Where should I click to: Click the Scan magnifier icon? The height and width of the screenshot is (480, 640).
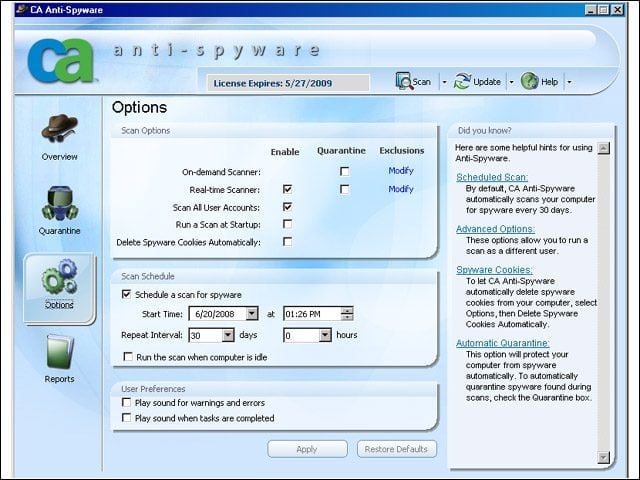tap(404, 81)
